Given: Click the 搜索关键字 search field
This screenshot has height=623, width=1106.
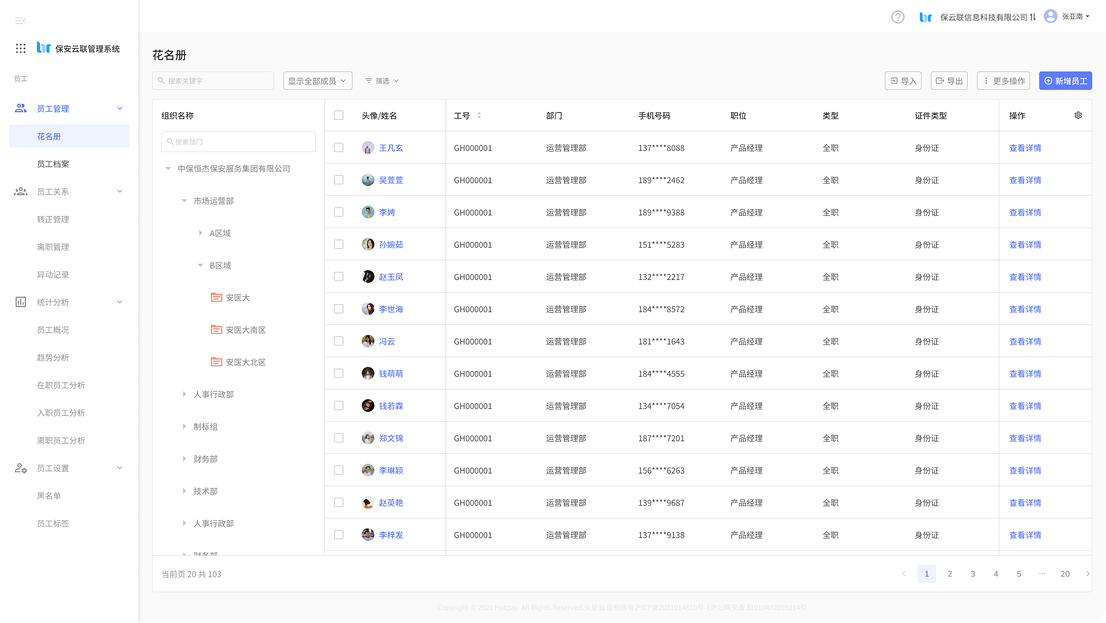Looking at the screenshot, I should [213, 81].
